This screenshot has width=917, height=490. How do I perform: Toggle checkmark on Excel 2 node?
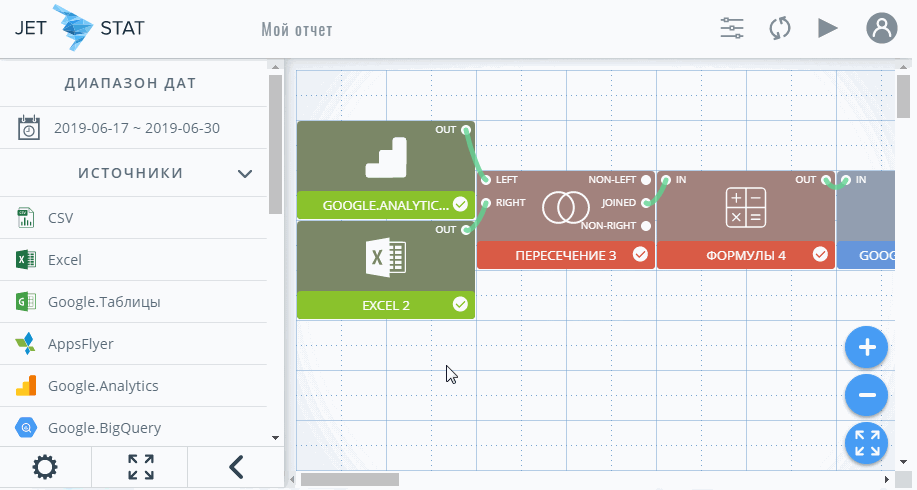pyautogui.click(x=460, y=304)
